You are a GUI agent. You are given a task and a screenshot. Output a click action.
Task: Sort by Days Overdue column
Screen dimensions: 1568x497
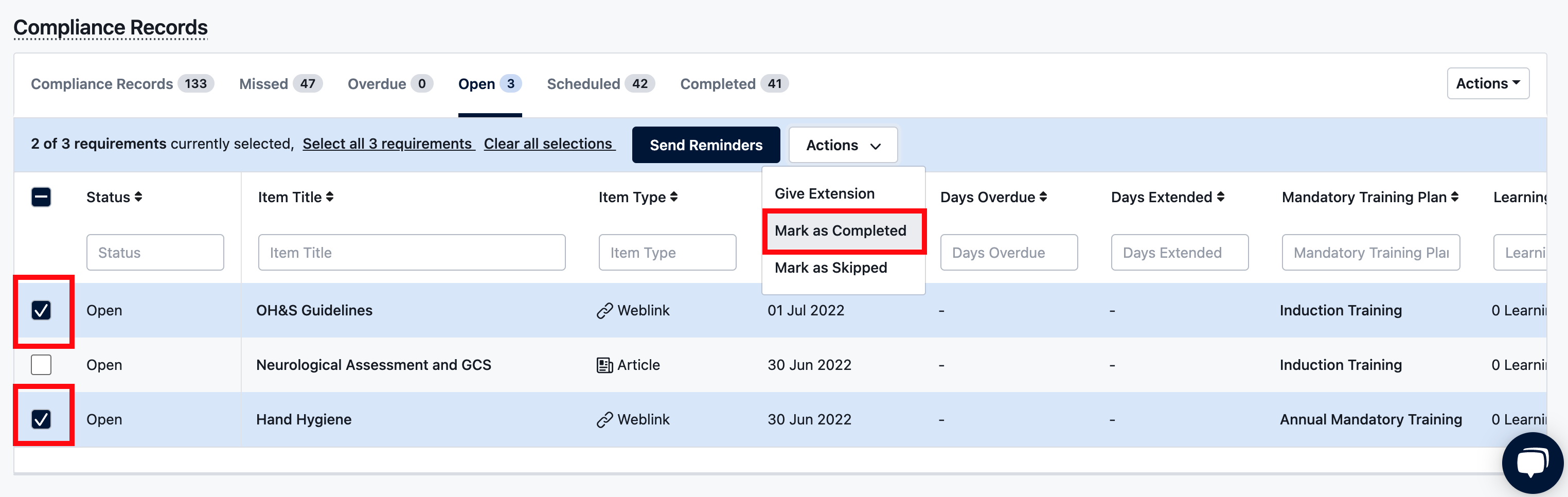click(x=1042, y=197)
